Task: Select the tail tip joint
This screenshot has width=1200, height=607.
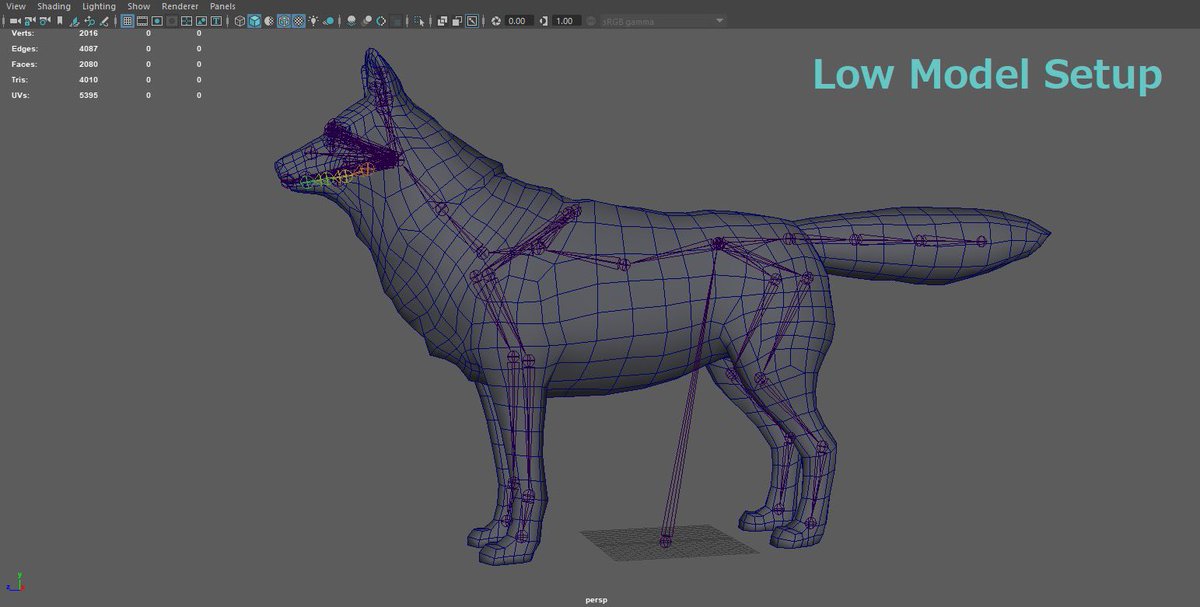Action: click(x=981, y=241)
